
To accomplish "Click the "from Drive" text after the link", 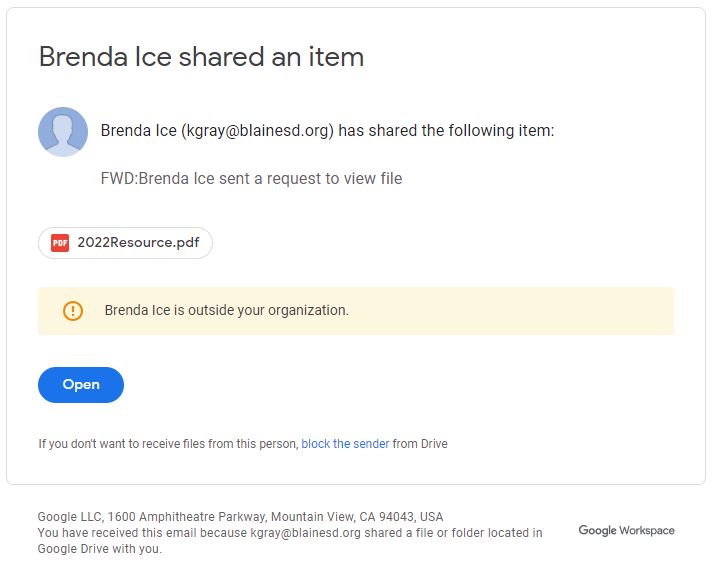I will (420, 444).
